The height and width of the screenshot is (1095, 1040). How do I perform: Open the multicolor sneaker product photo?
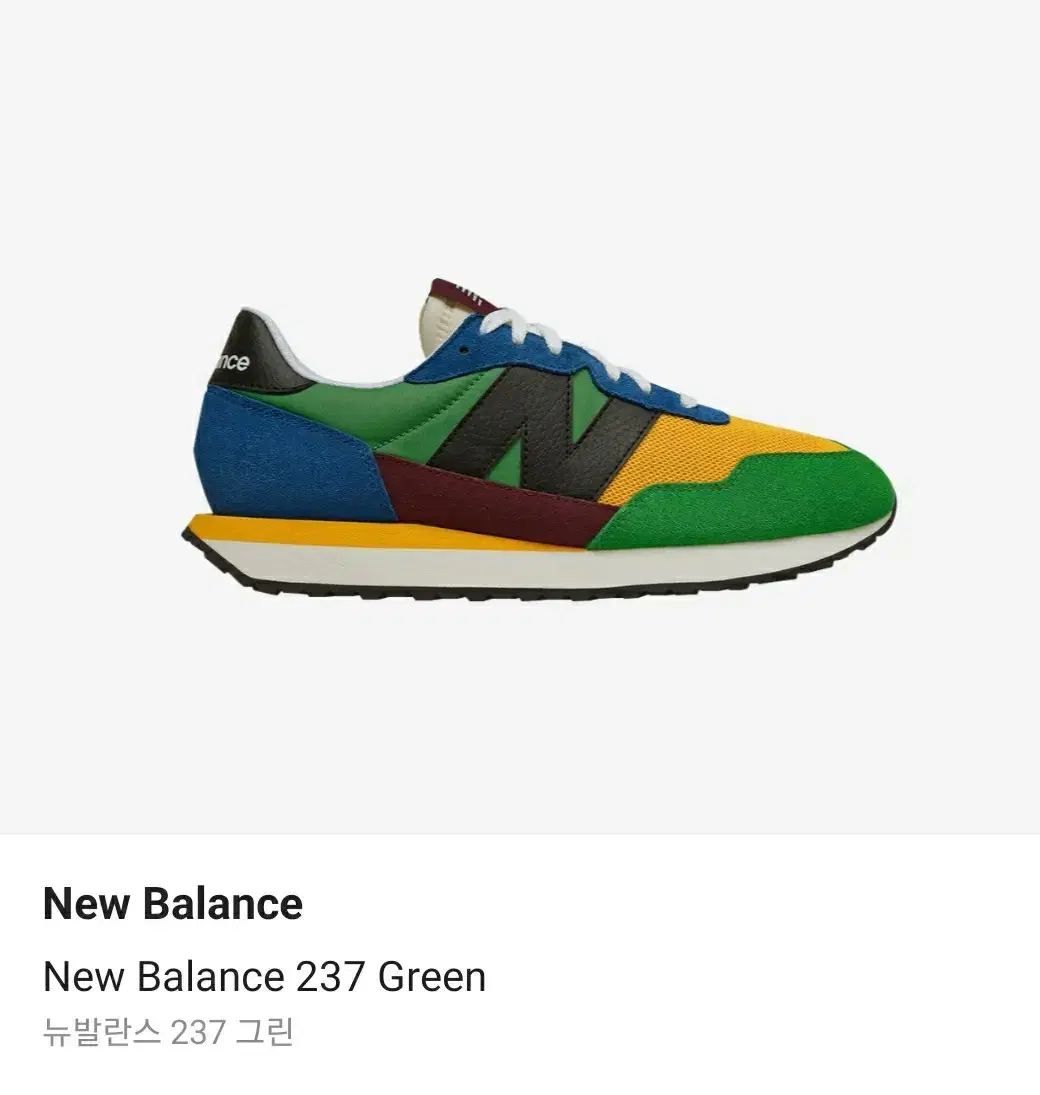(539, 439)
